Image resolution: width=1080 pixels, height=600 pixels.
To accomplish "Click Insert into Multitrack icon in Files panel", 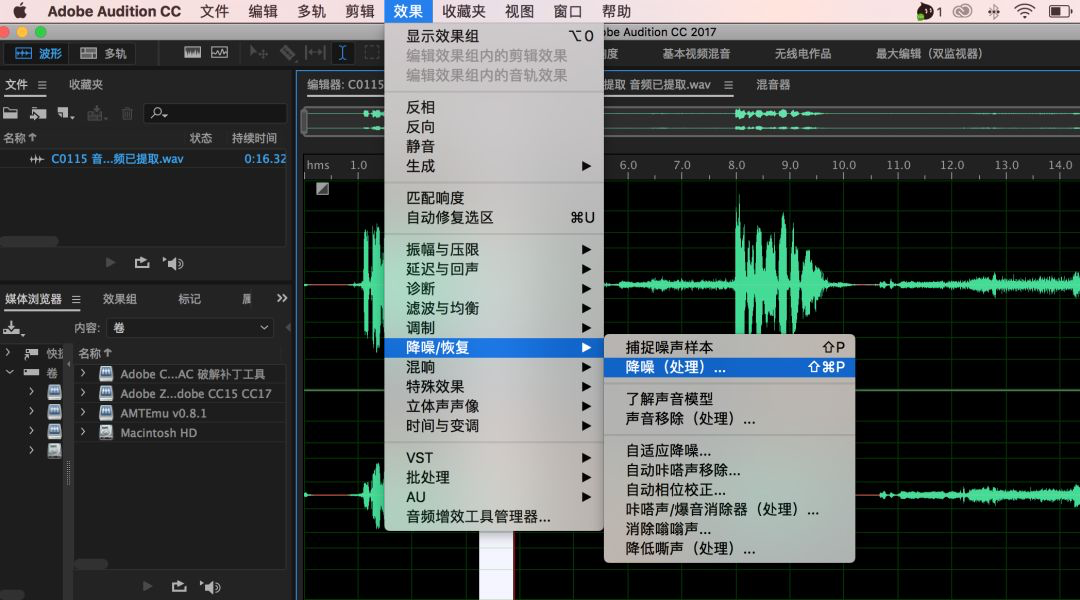I will pyautogui.click(x=96, y=113).
